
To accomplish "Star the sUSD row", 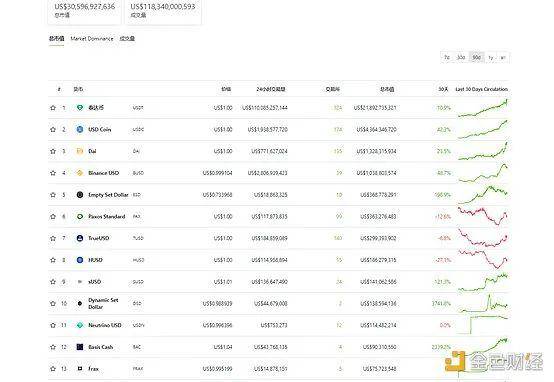I will (x=53, y=282).
